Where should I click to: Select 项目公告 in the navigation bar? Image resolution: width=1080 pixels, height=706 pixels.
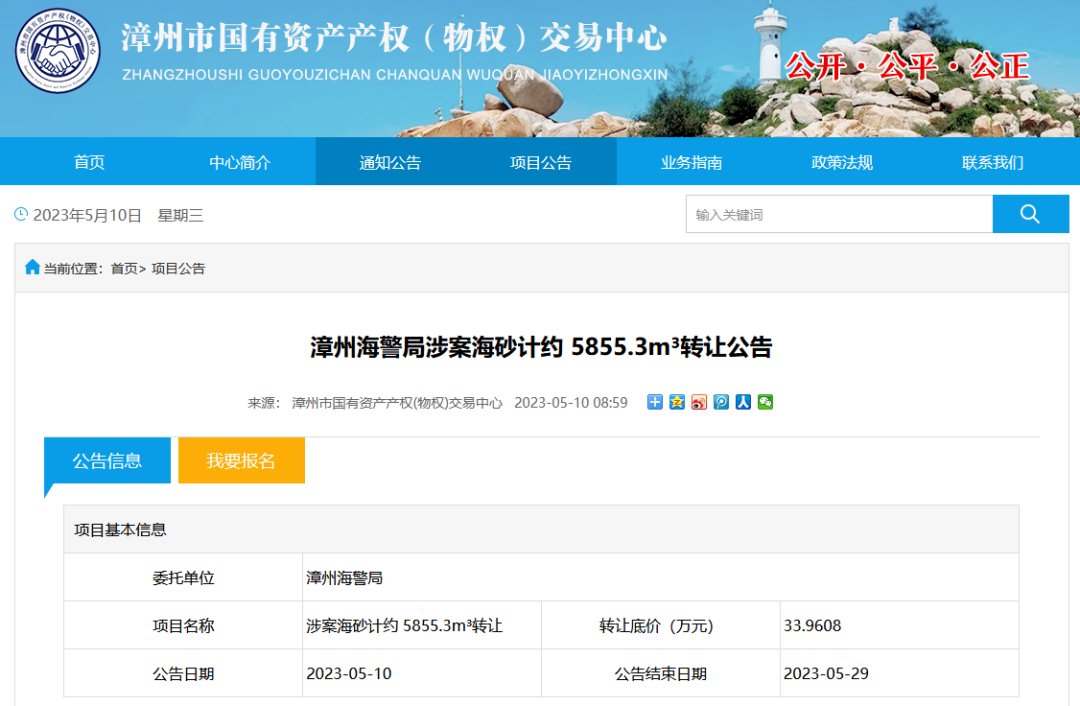541,162
